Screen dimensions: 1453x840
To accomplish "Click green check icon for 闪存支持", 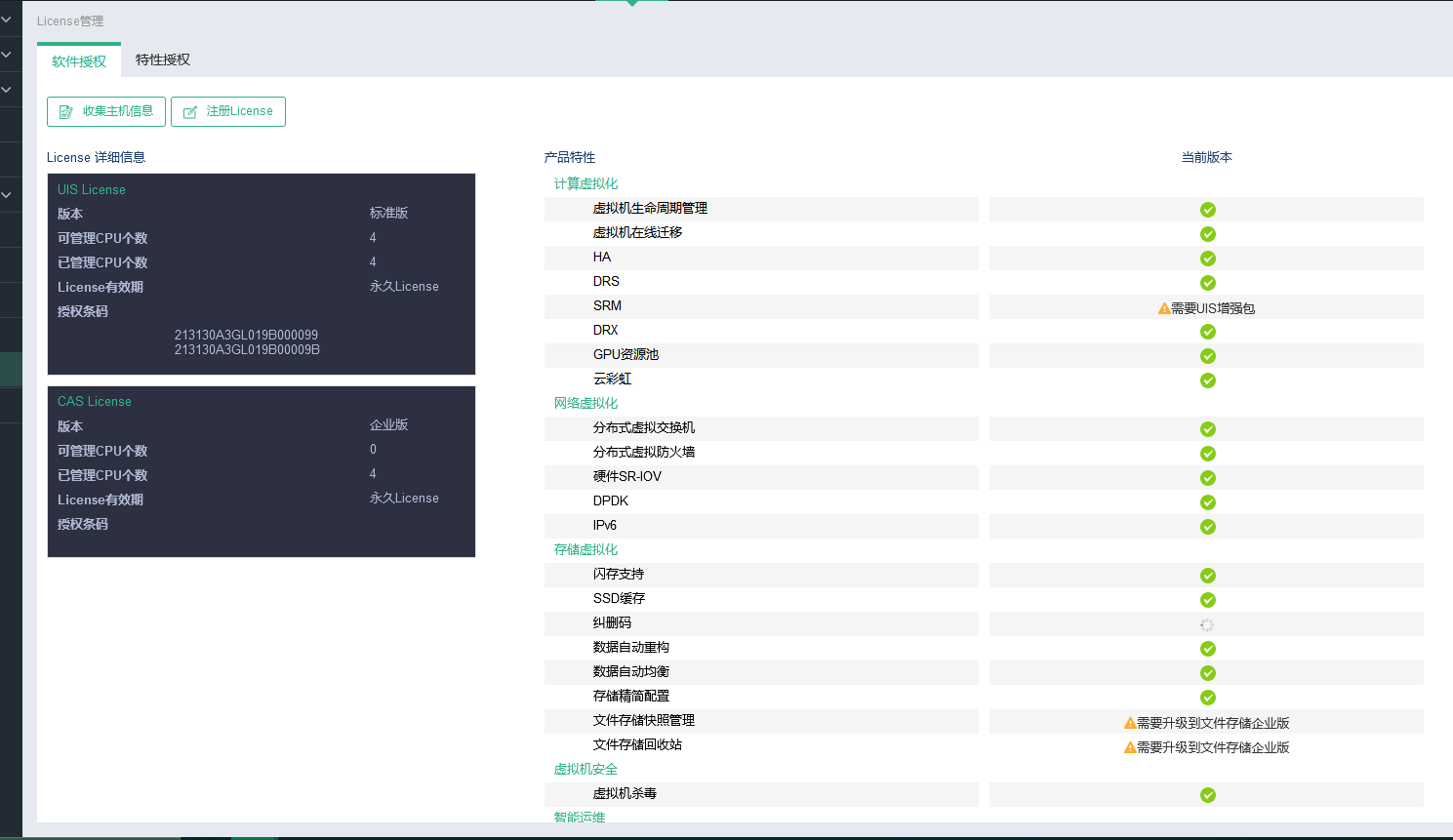I will (1208, 576).
